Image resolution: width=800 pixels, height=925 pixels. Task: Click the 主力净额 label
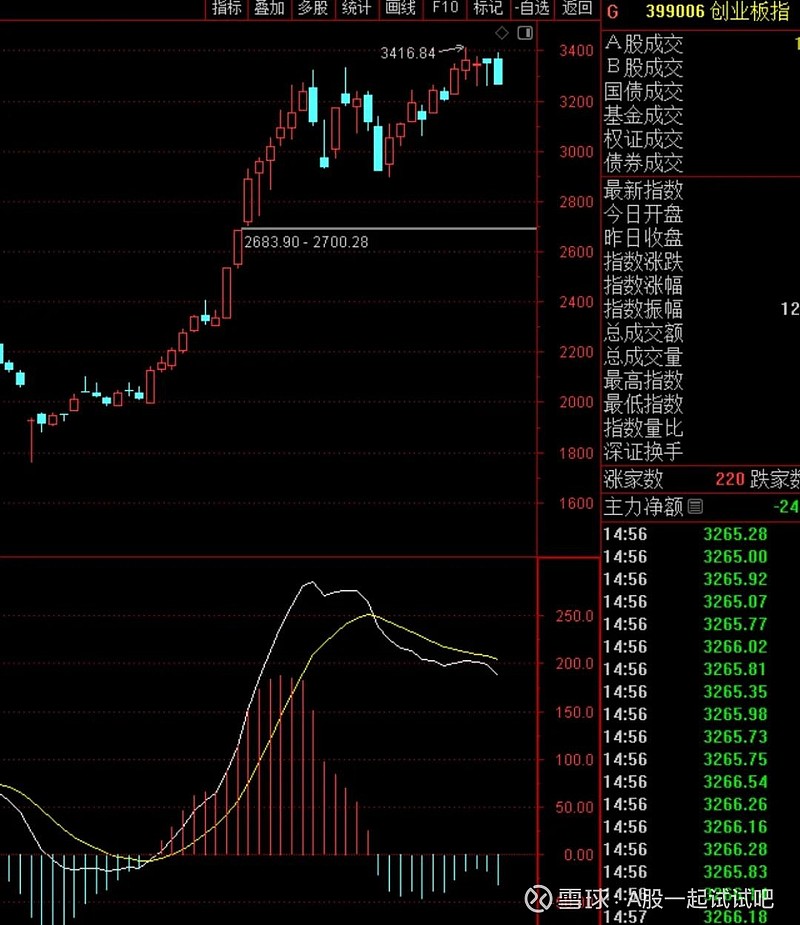[643, 506]
